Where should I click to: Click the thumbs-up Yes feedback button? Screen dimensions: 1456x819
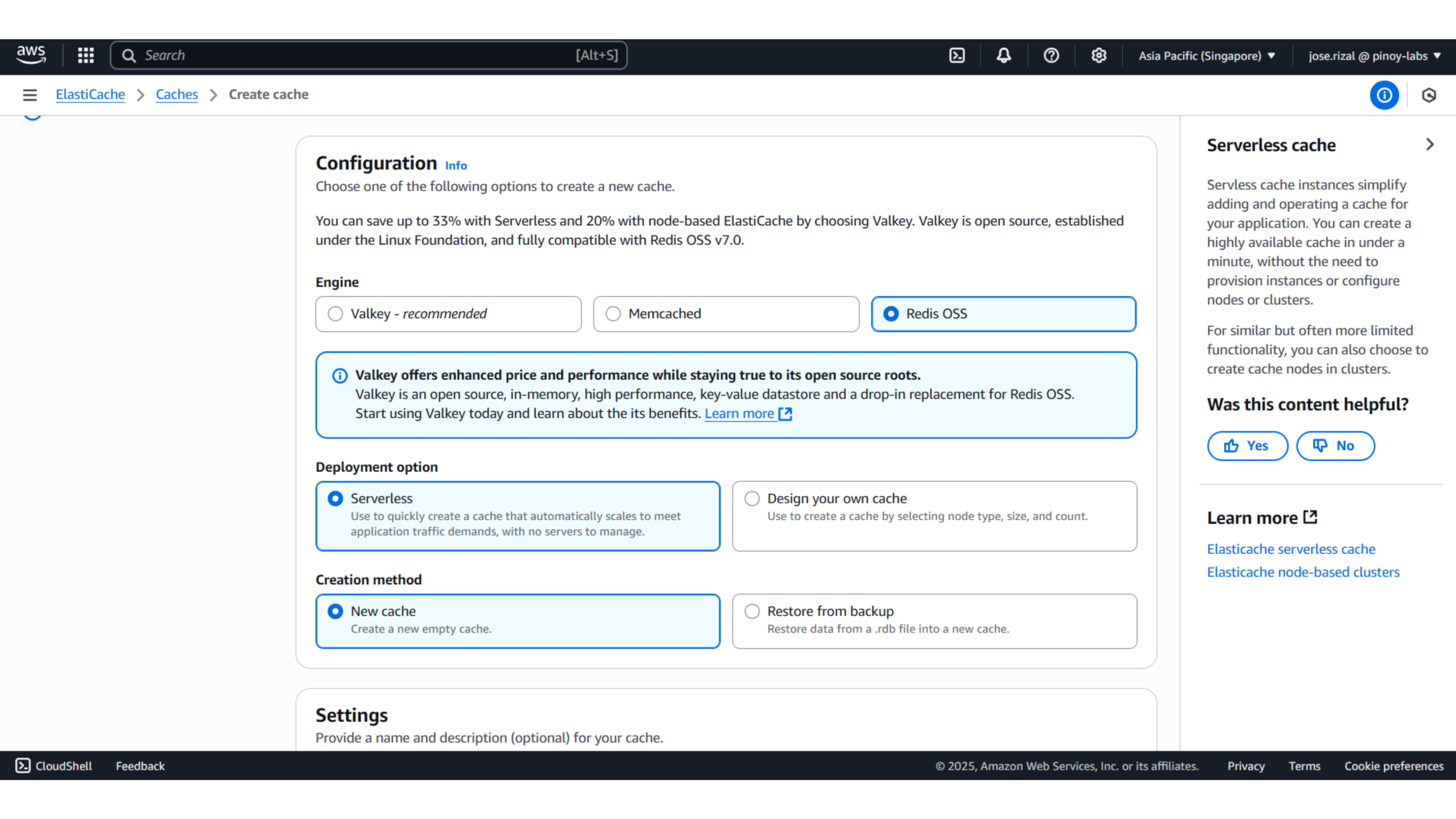[1247, 445]
